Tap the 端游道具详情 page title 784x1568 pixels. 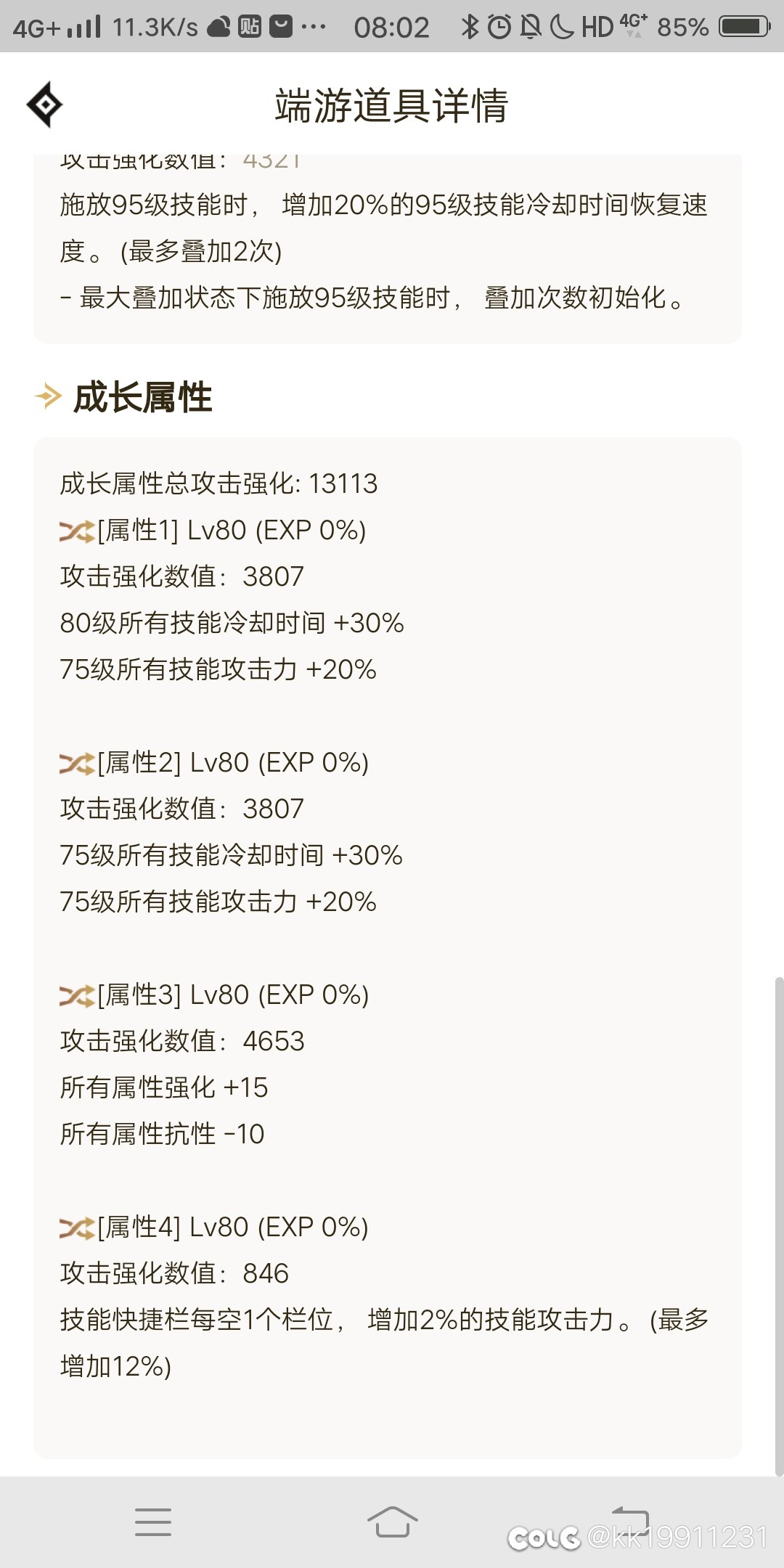[x=391, y=105]
